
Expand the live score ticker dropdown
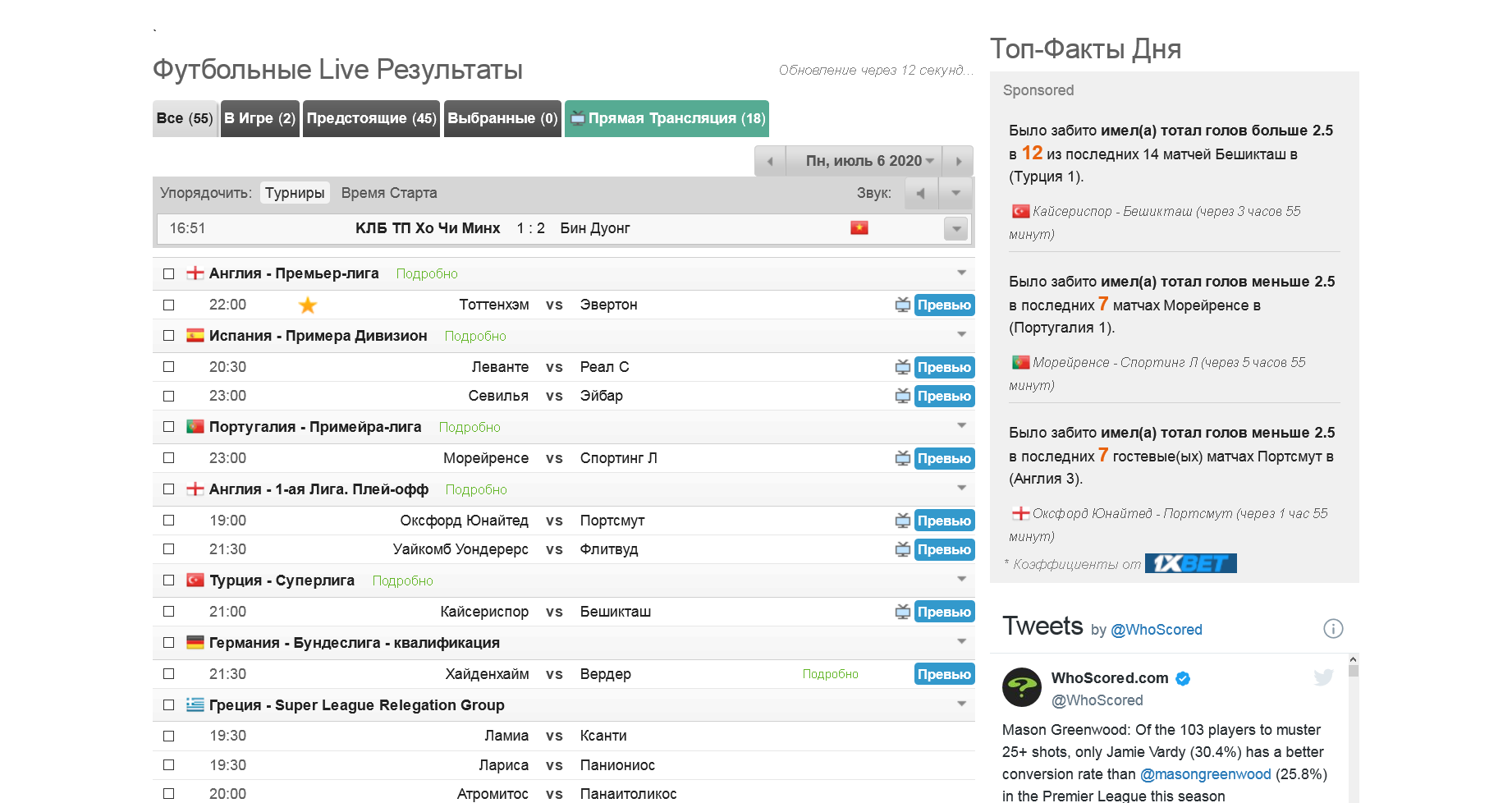click(x=956, y=228)
